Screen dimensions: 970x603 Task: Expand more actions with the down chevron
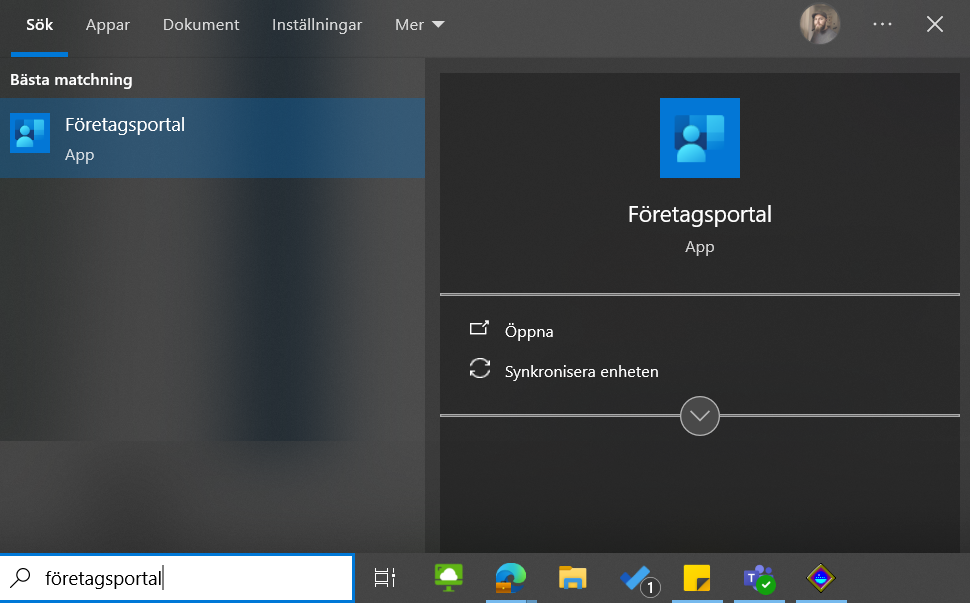[x=700, y=416]
